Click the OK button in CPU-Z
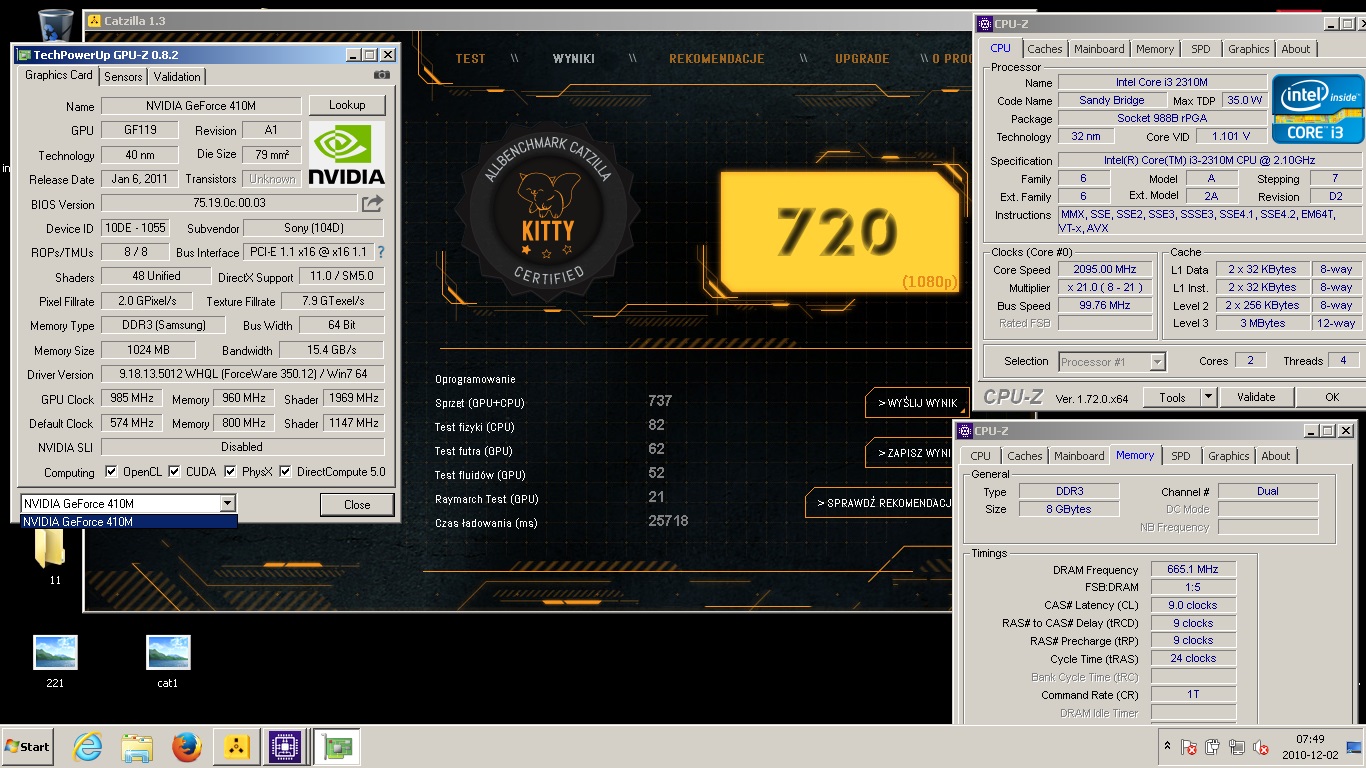Screen dimensions: 1366x768 pyautogui.click(x=1331, y=397)
